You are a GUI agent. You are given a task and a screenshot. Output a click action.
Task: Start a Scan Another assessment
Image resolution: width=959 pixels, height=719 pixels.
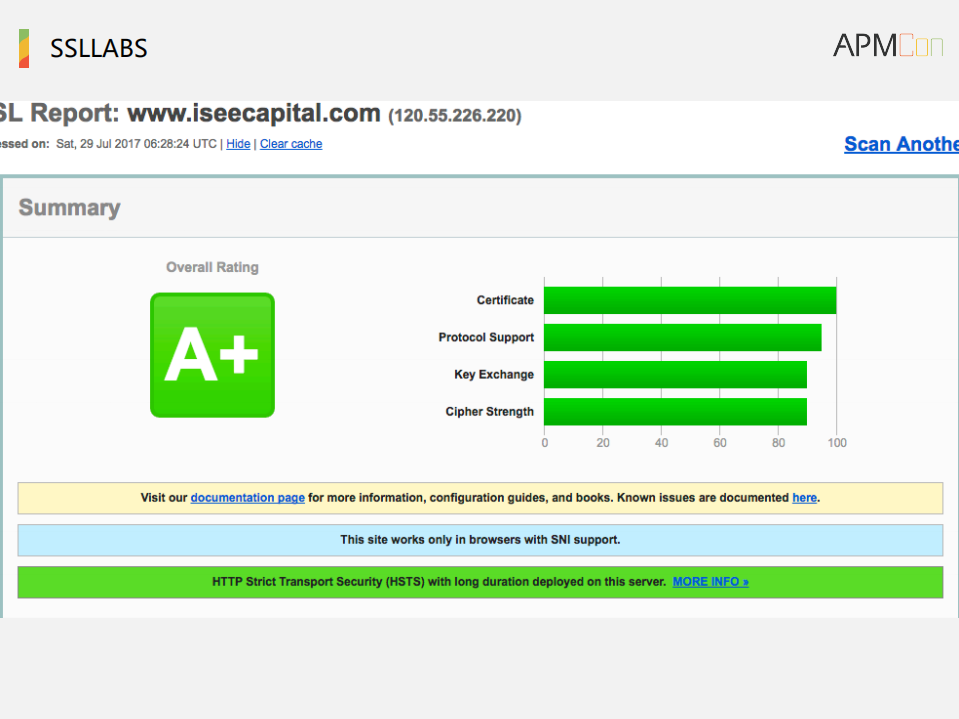tap(901, 143)
